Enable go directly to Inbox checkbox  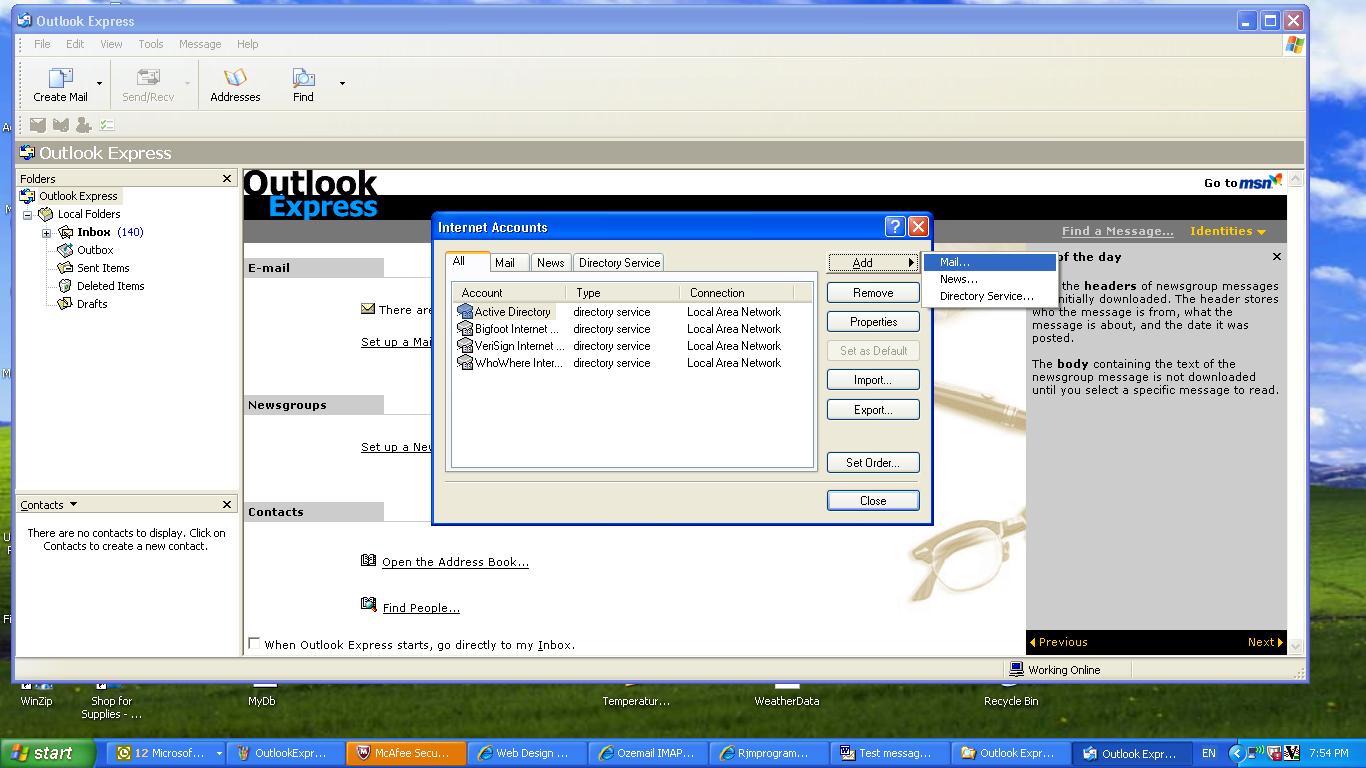254,644
